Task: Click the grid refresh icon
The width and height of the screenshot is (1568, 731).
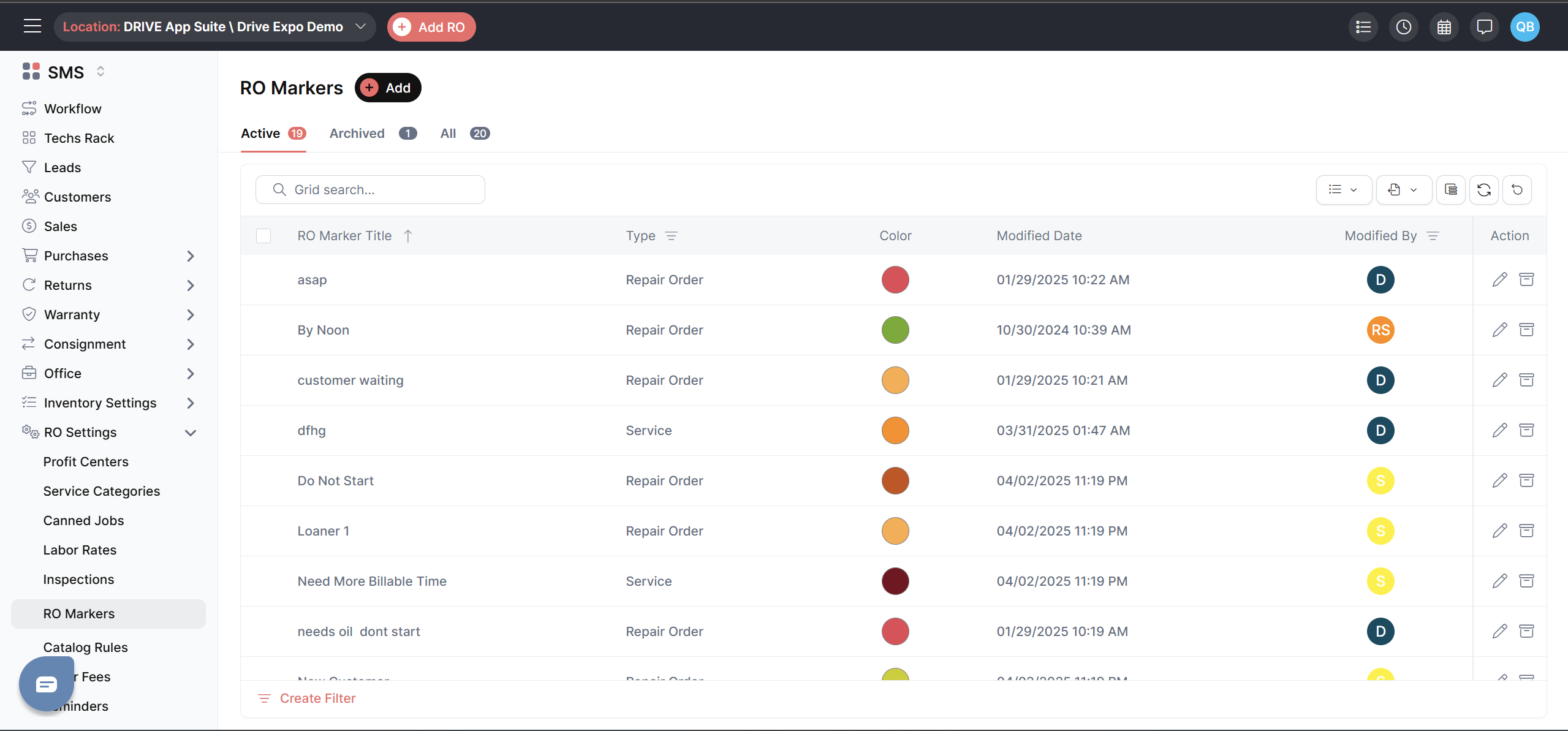Action: pyautogui.click(x=1483, y=190)
